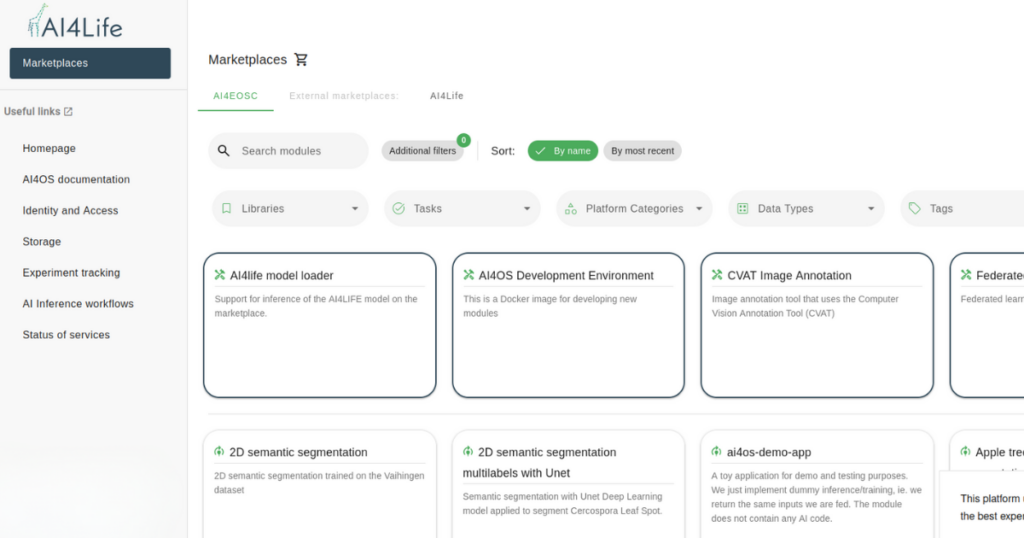This screenshot has width=1024, height=538.
Task: Click the tools icon on AI4life model loader card
Action: click(220, 275)
